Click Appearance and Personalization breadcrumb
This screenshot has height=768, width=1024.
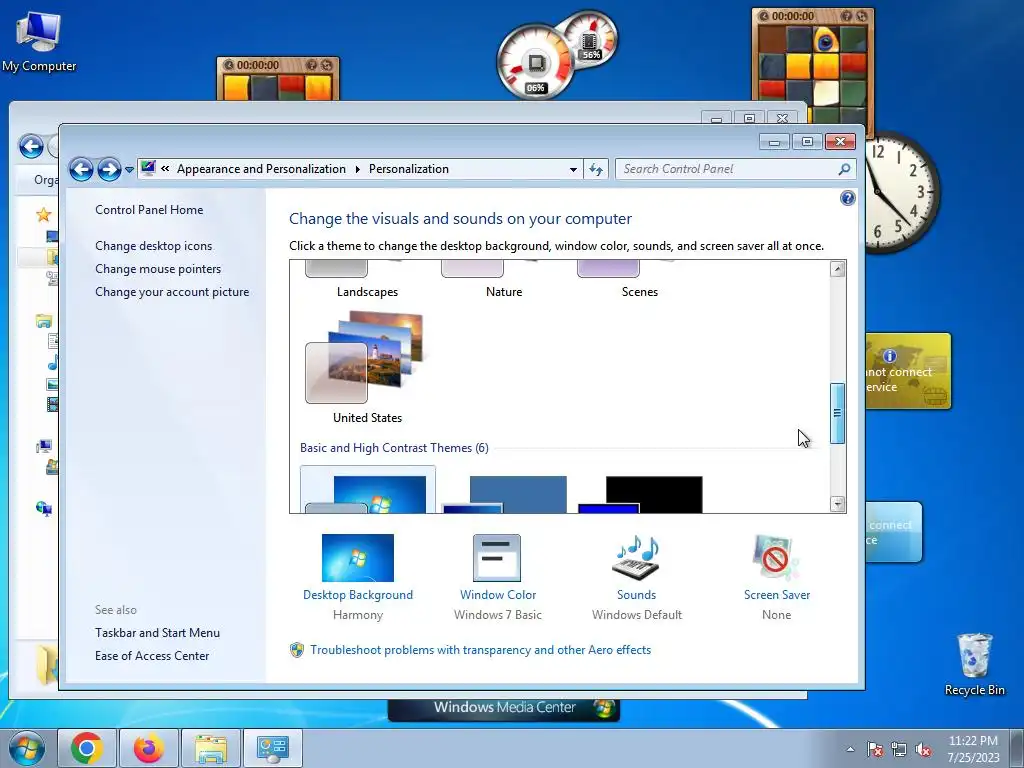coord(261,169)
